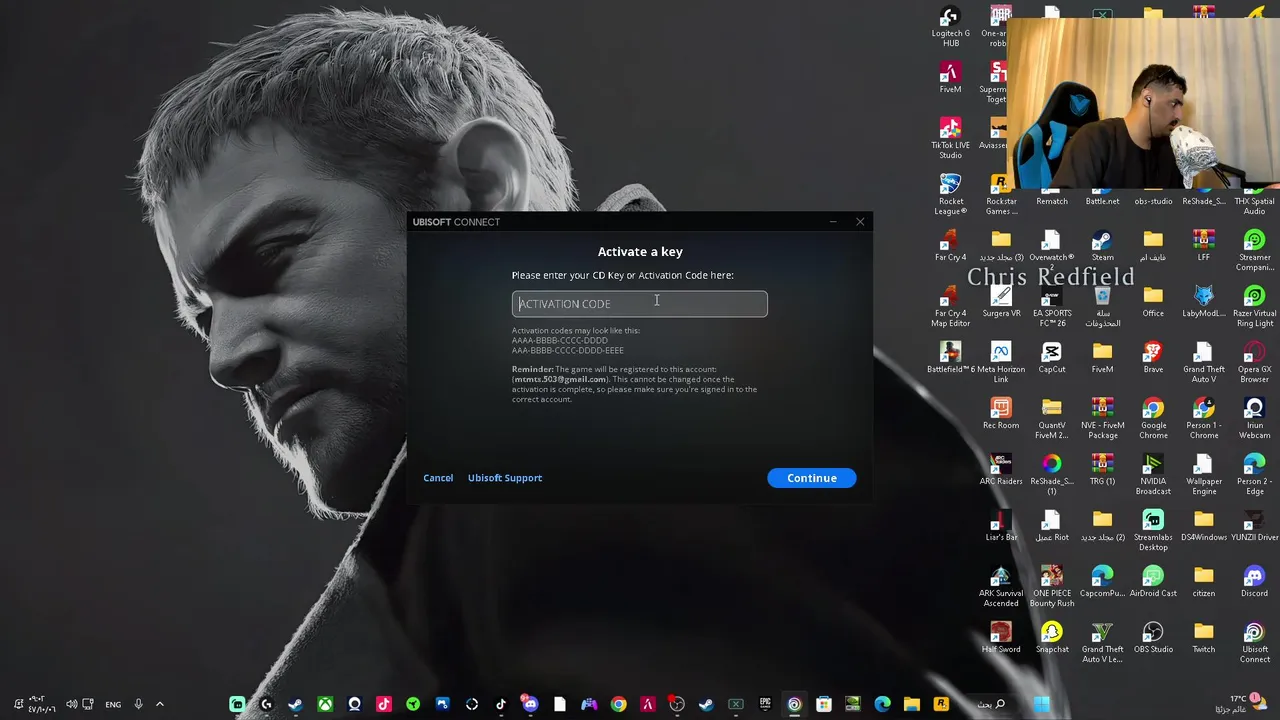Viewport: 1280px width, 720px height.
Task: Launch ARK Survival Ascended shortcut
Action: pos(1001,587)
